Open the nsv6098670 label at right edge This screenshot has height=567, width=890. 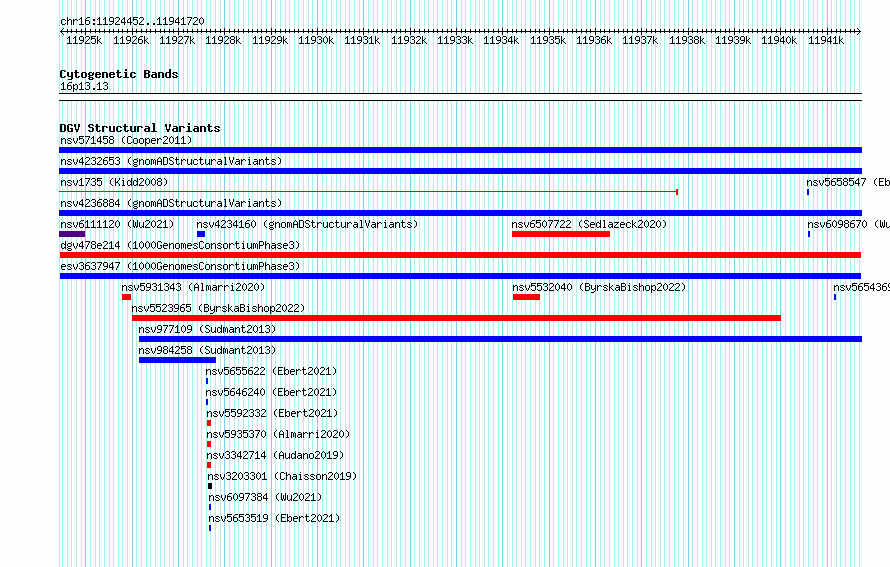click(849, 224)
